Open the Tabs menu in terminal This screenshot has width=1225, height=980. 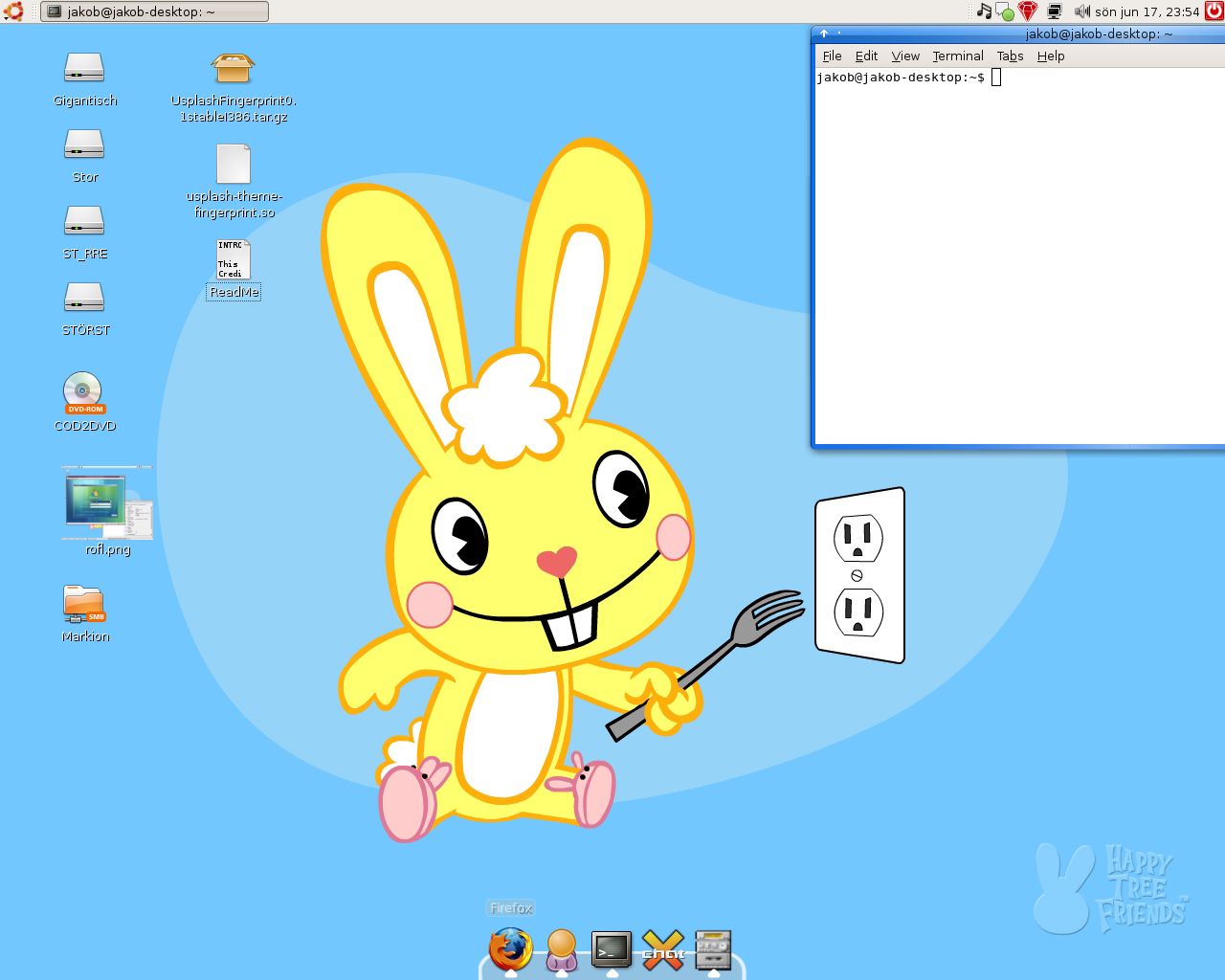point(1010,56)
